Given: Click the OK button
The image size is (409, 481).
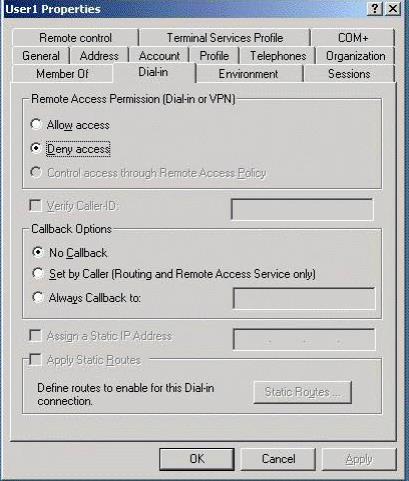Looking at the screenshot, I should coord(197,459).
